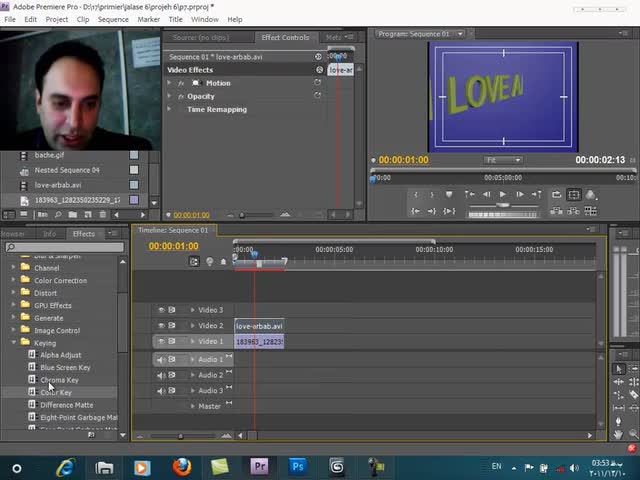This screenshot has width=640, height=480.
Task: Open the Sequence menu
Action: (113, 19)
